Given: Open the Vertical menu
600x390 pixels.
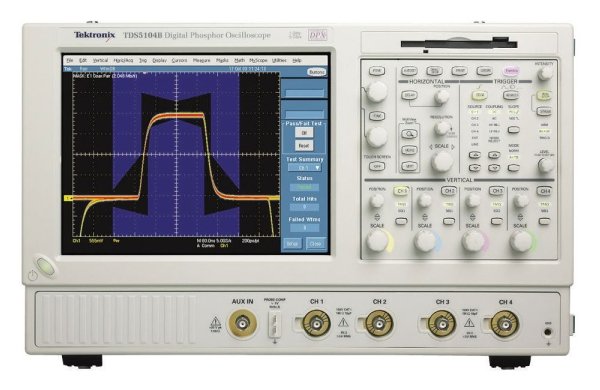Looking at the screenshot, I should tap(100, 60).
